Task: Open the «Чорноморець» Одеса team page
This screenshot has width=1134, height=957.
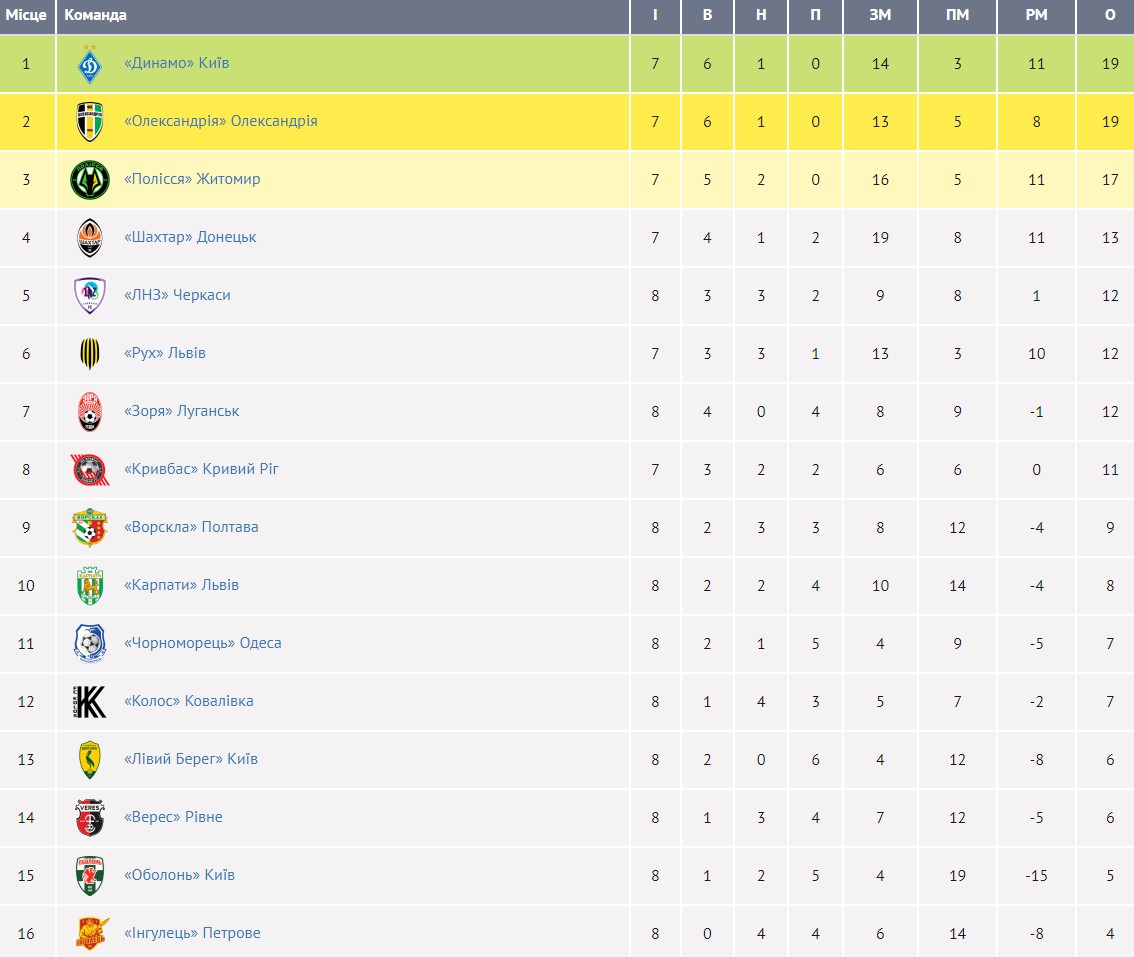Action: [x=202, y=644]
